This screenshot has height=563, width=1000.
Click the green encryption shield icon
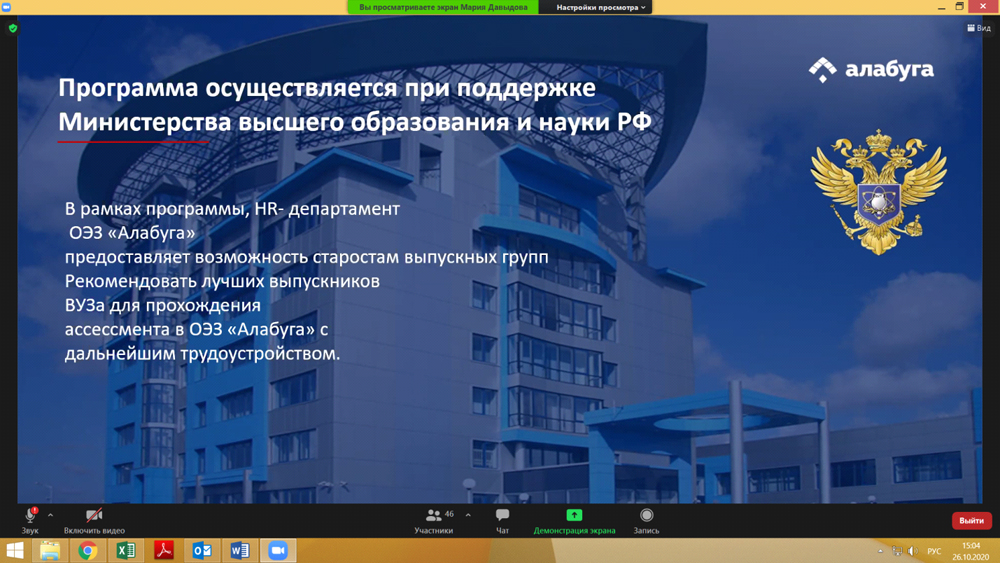tap(13, 28)
